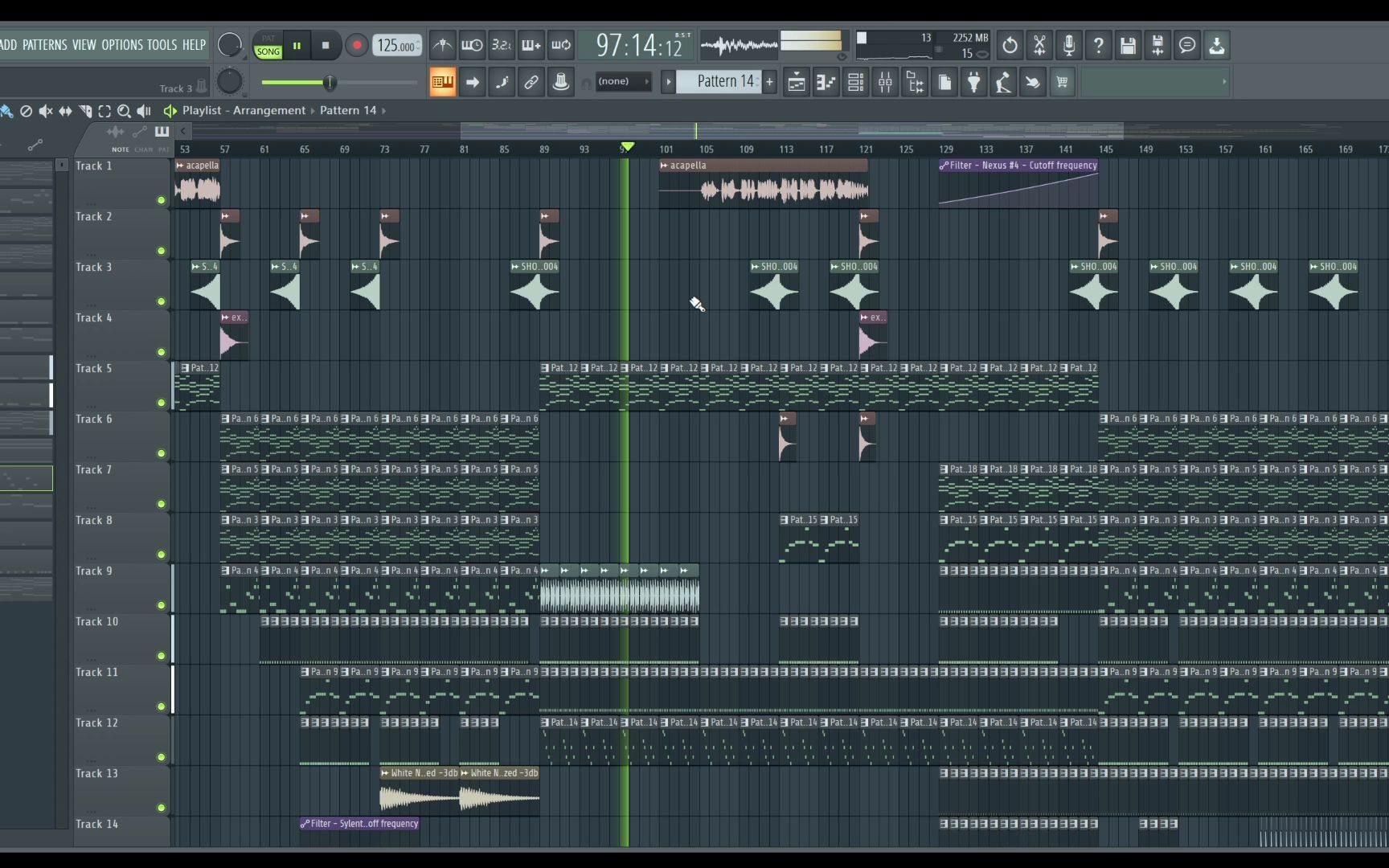Mute Track 11 using its green dot
This screenshot has width=1389, height=868.
tap(161, 706)
